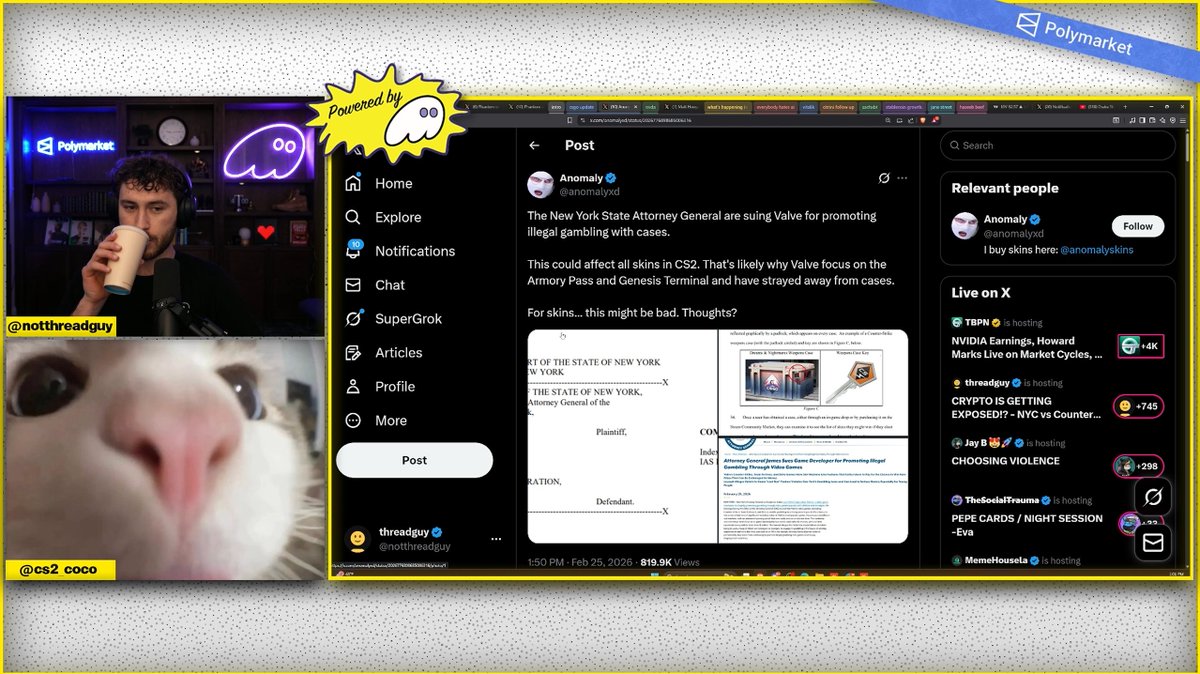Click inside the Search field

tap(1058, 145)
